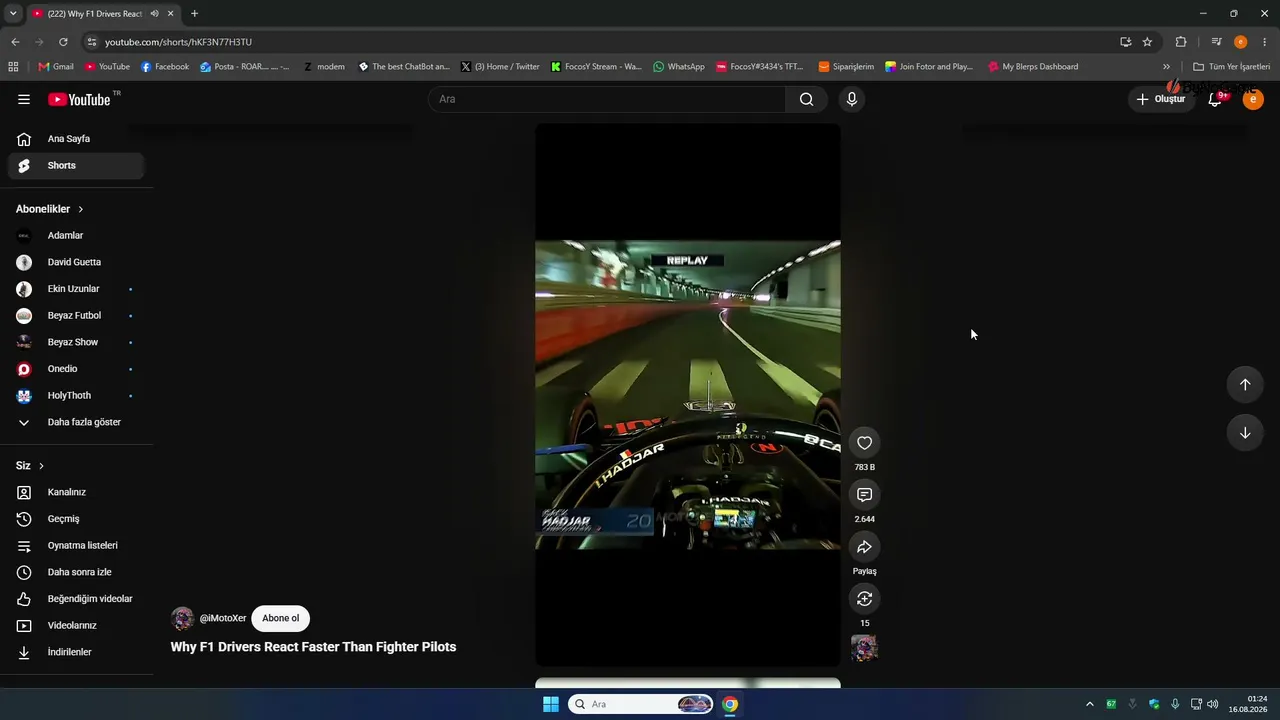Open the Windows Start menu
This screenshot has height=720, width=1280.
coord(551,704)
